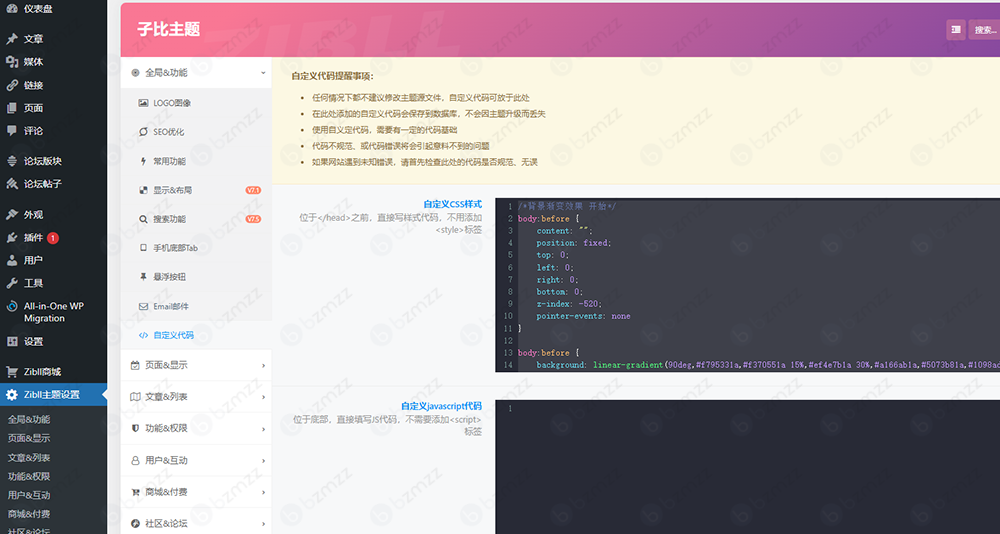The height and width of the screenshot is (534, 1000).
Task: Expand the 商城&付费 section arrow
Action: [263, 493]
